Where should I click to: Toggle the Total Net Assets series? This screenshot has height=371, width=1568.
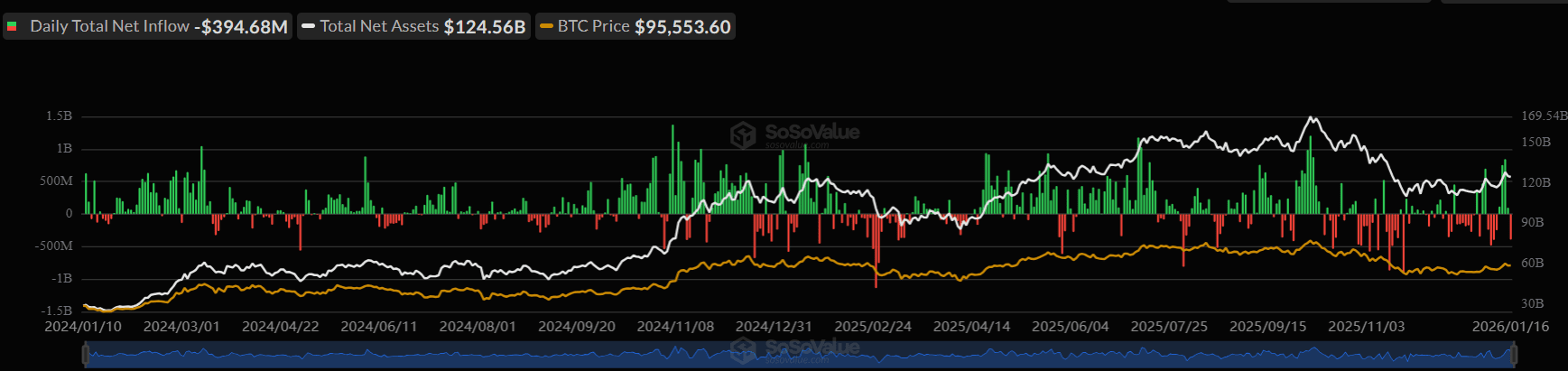coord(379,27)
